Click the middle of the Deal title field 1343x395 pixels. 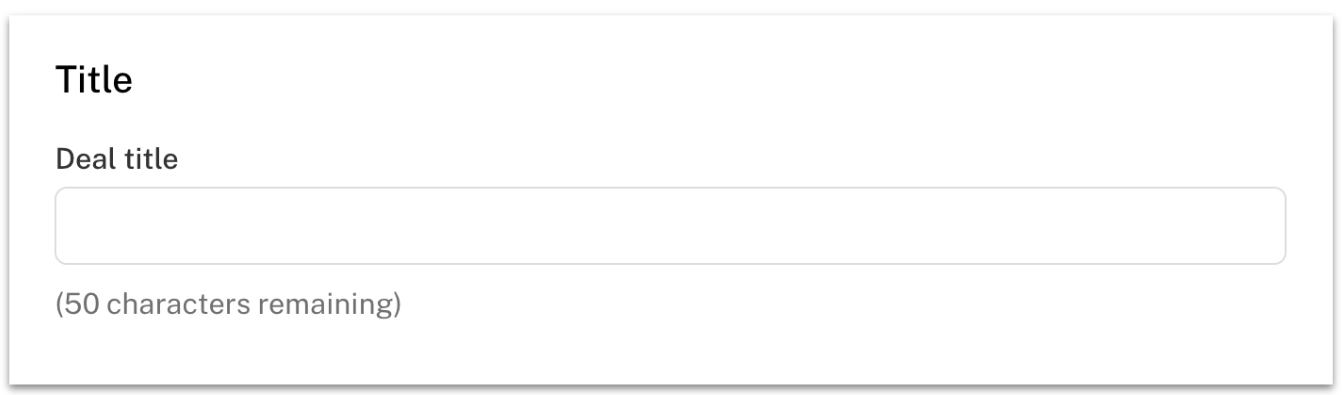[x=670, y=226]
